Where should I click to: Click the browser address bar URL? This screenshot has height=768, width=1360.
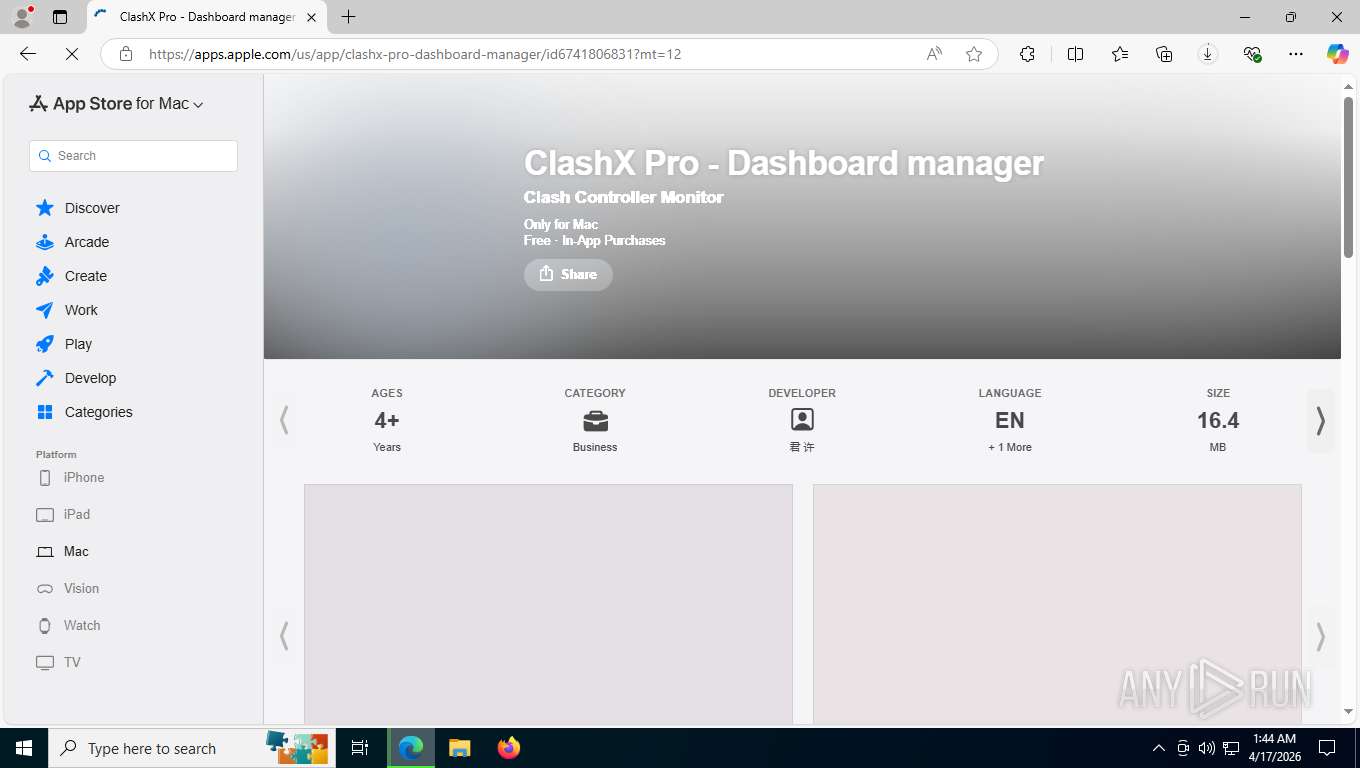pyautogui.click(x=415, y=54)
